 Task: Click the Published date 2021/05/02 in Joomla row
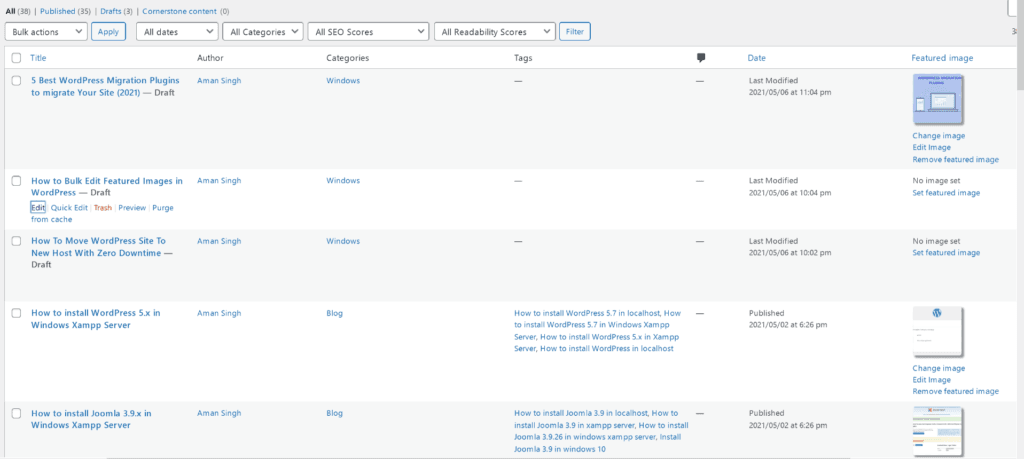click(x=788, y=425)
